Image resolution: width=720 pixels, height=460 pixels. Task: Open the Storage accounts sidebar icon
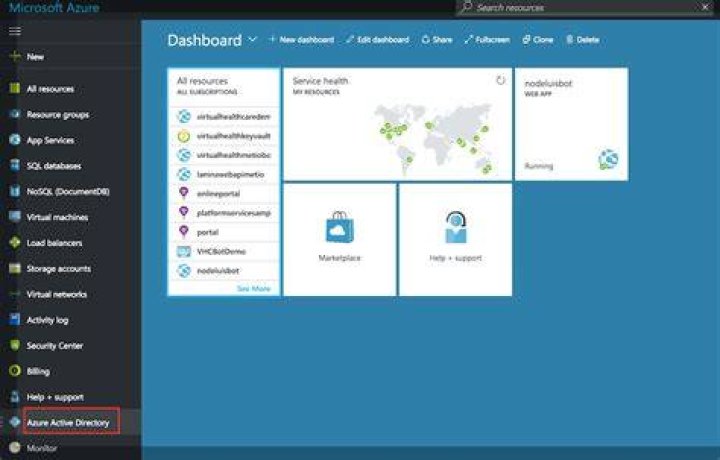pyautogui.click(x=15, y=268)
